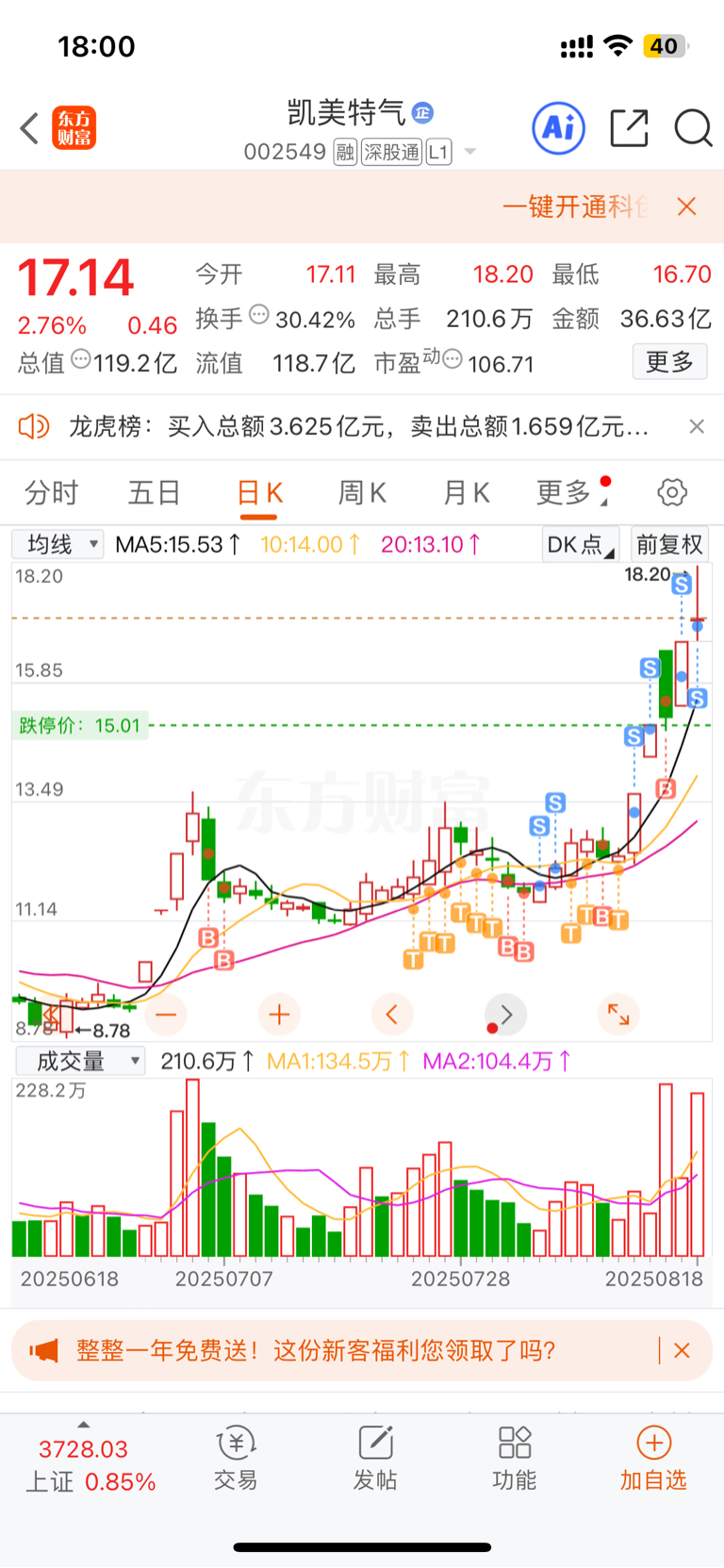Tap the info icon beside 总值

pos(81,359)
